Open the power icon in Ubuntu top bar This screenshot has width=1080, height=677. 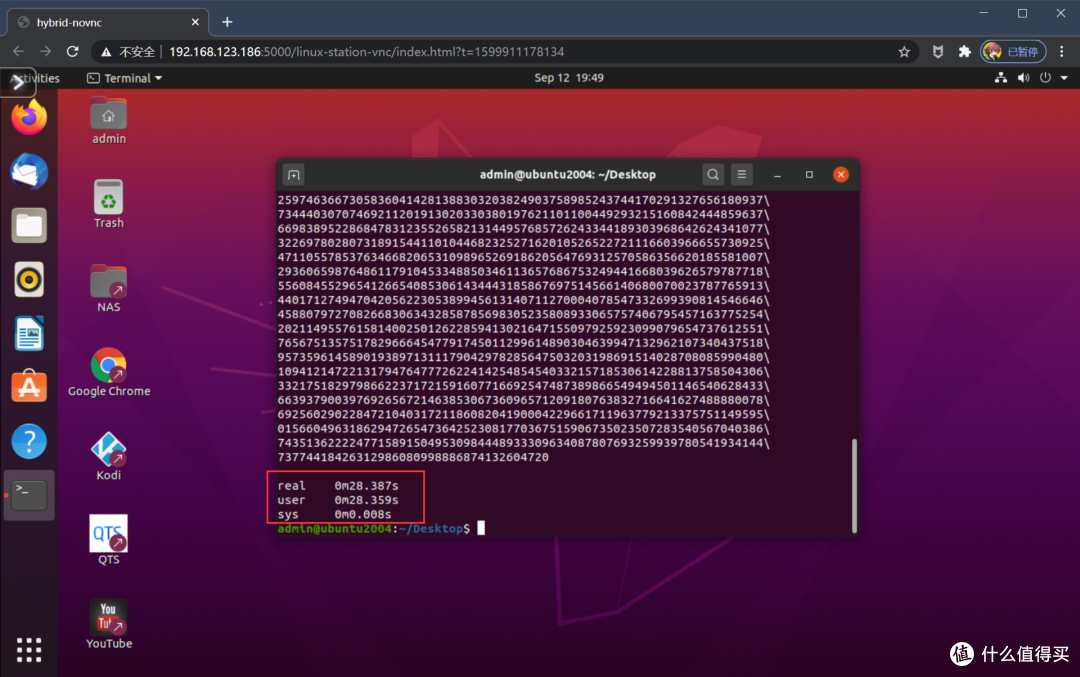(1046, 78)
